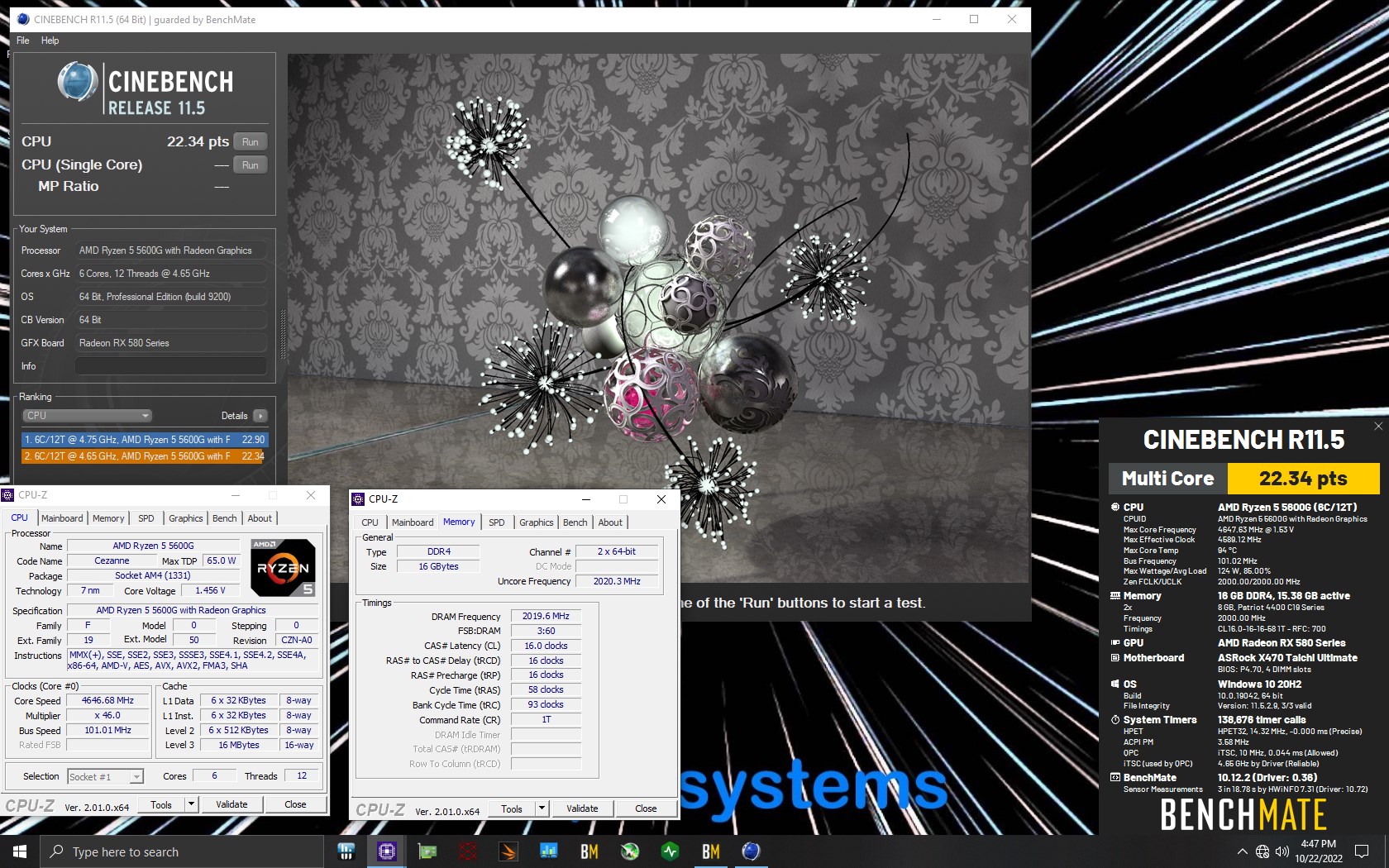Click the System Timers clock icon
The image size is (1389, 868).
pos(1115,719)
